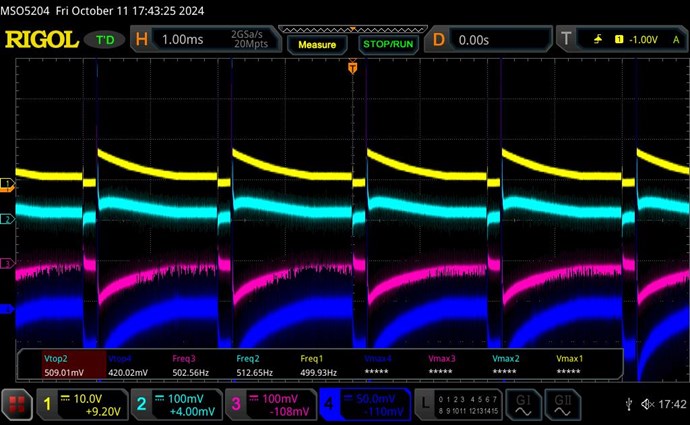
Task: Enable the GII function generator
Action: (x=563, y=405)
